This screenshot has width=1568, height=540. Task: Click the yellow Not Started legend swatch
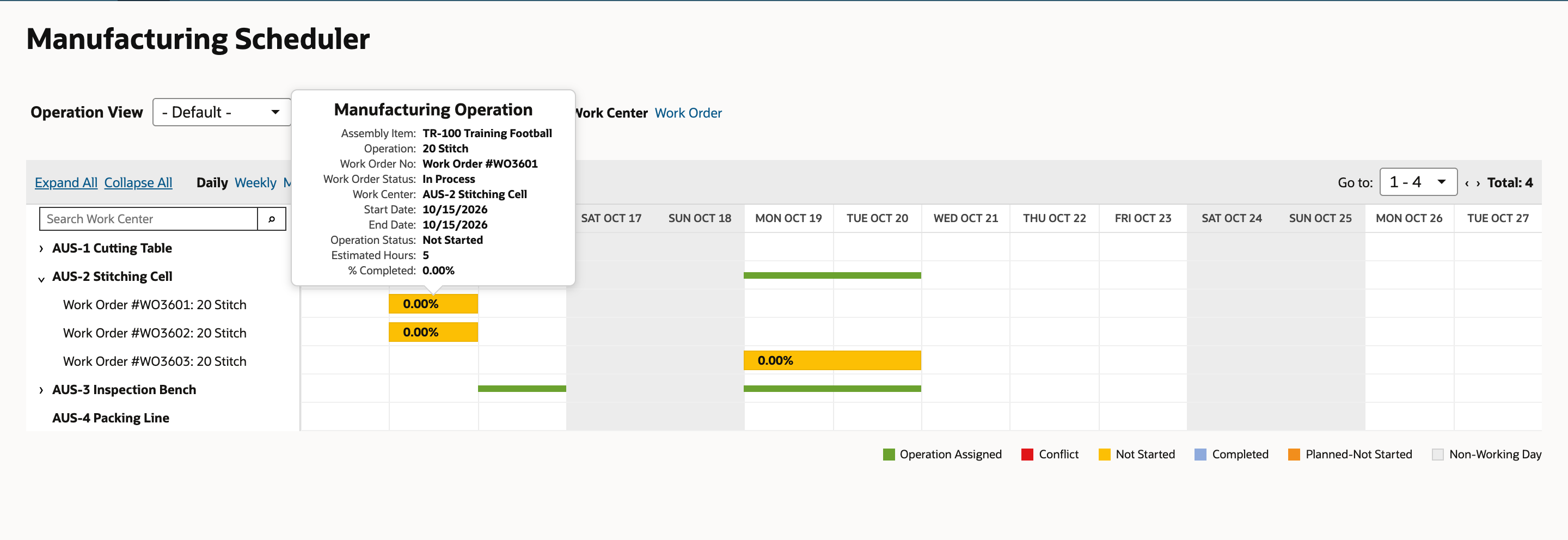(x=1104, y=454)
